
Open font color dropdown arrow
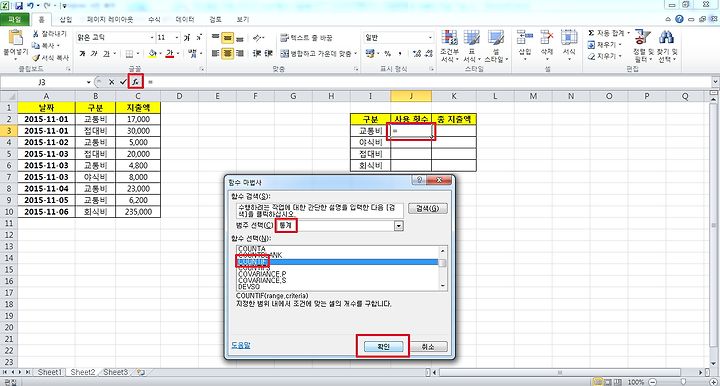tap(178, 54)
